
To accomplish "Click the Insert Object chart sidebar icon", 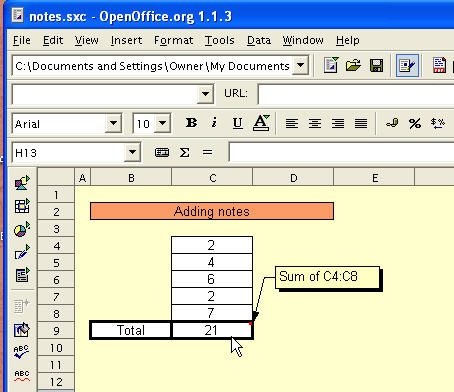I will point(22,229).
